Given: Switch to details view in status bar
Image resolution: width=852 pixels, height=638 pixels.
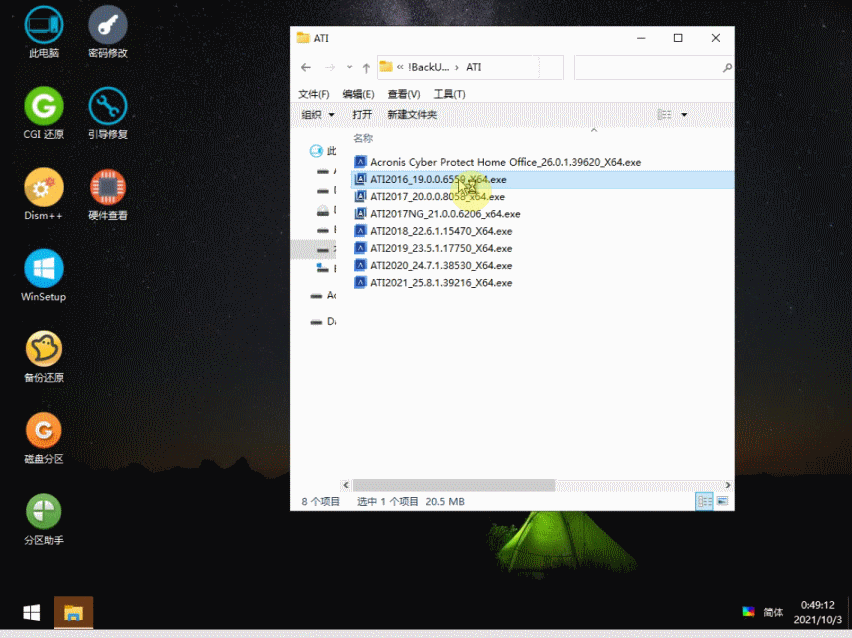Looking at the screenshot, I should point(705,501).
